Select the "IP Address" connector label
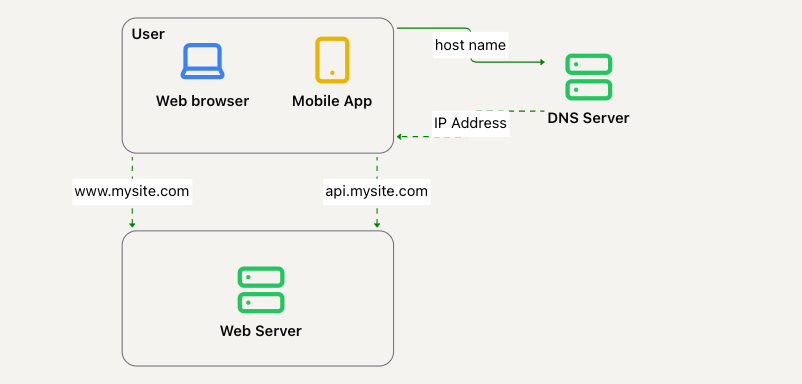 (x=471, y=123)
